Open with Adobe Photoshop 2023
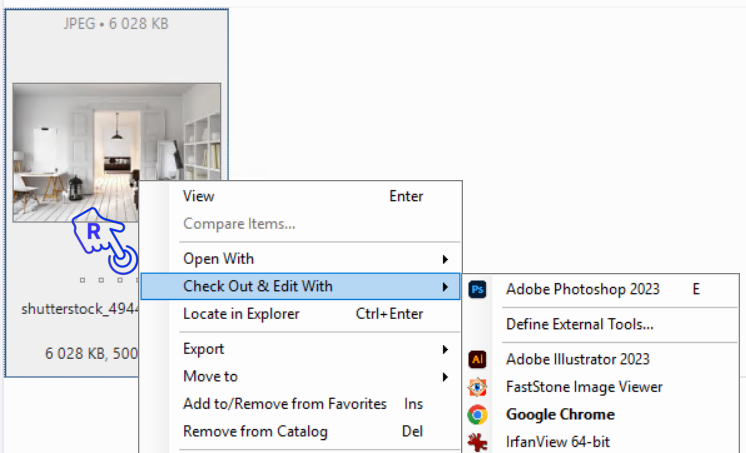Viewport: 746px width, 453px height. [583, 290]
